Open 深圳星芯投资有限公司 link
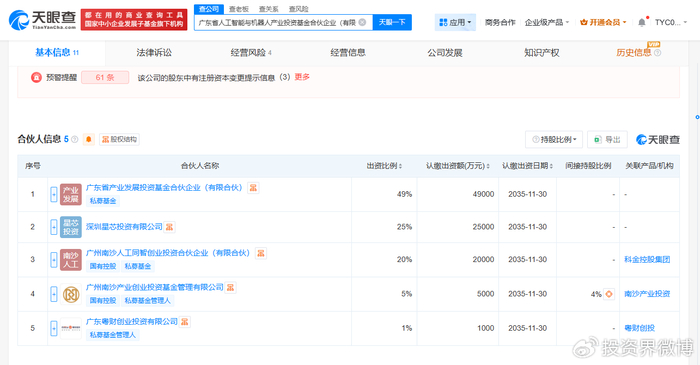The height and width of the screenshot is (365, 700). [x=124, y=227]
